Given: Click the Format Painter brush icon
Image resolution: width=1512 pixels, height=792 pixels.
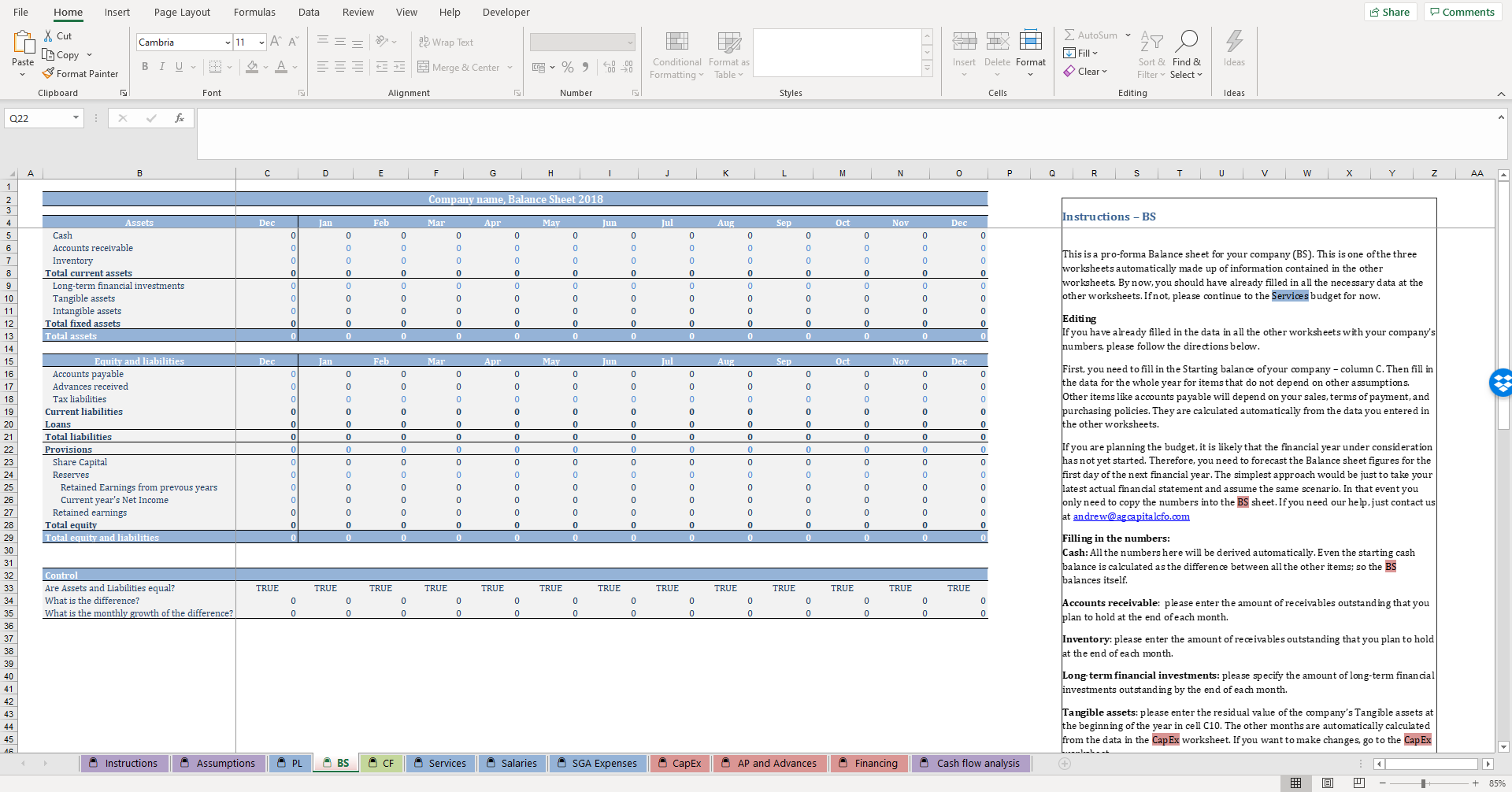Looking at the screenshot, I should click(48, 74).
